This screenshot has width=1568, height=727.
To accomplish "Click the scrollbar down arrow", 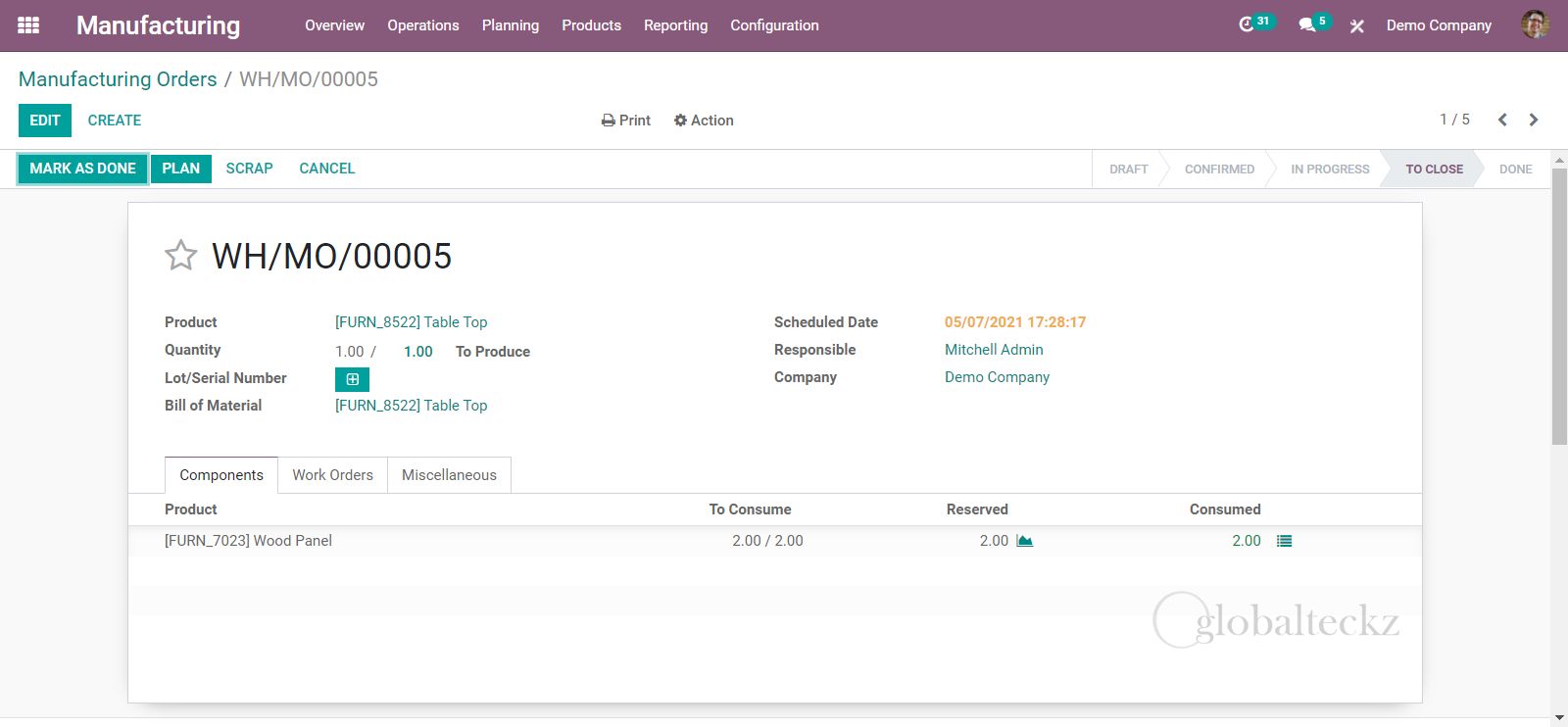I will click(1559, 717).
